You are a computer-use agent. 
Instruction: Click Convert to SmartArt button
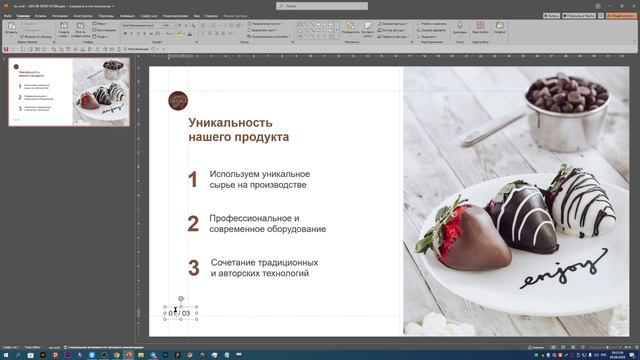(x=269, y=36)
